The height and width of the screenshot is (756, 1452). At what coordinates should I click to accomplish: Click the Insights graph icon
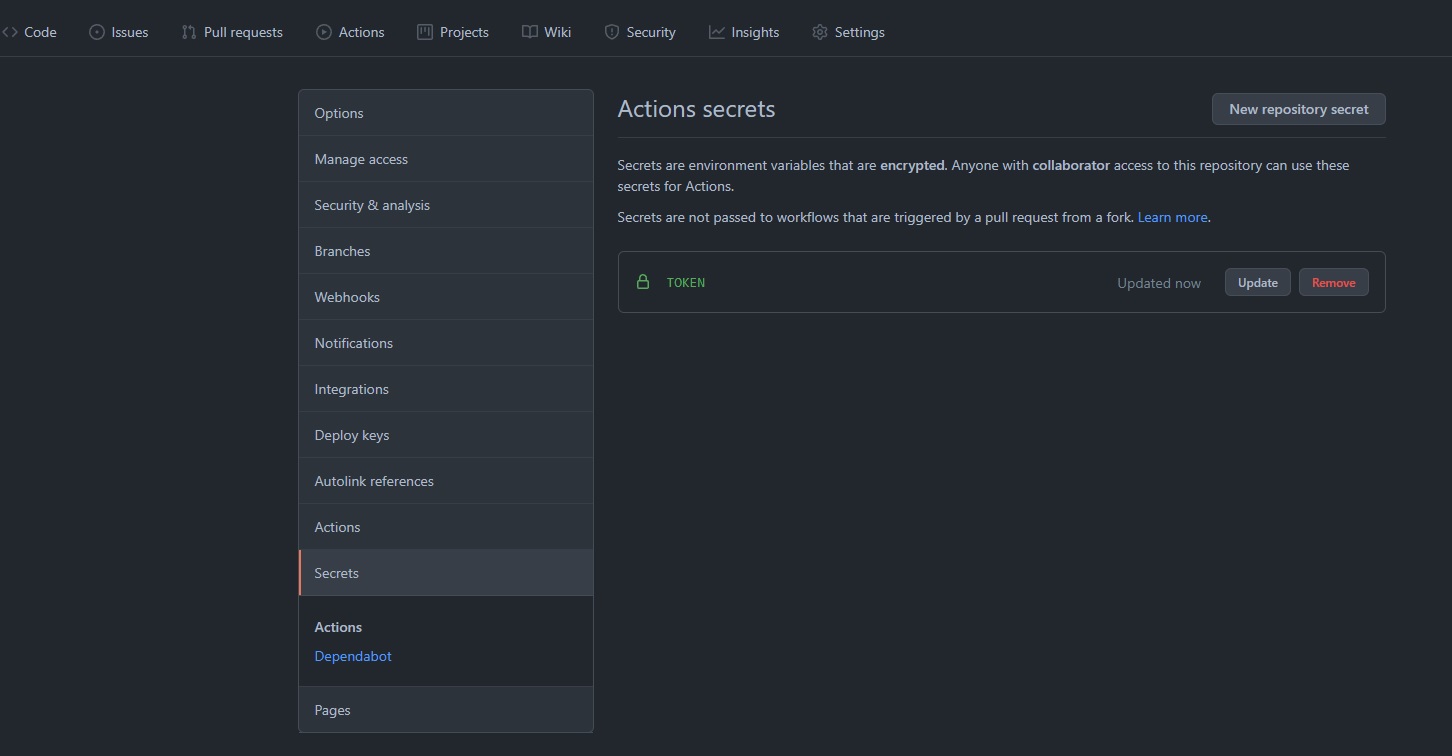717,32
